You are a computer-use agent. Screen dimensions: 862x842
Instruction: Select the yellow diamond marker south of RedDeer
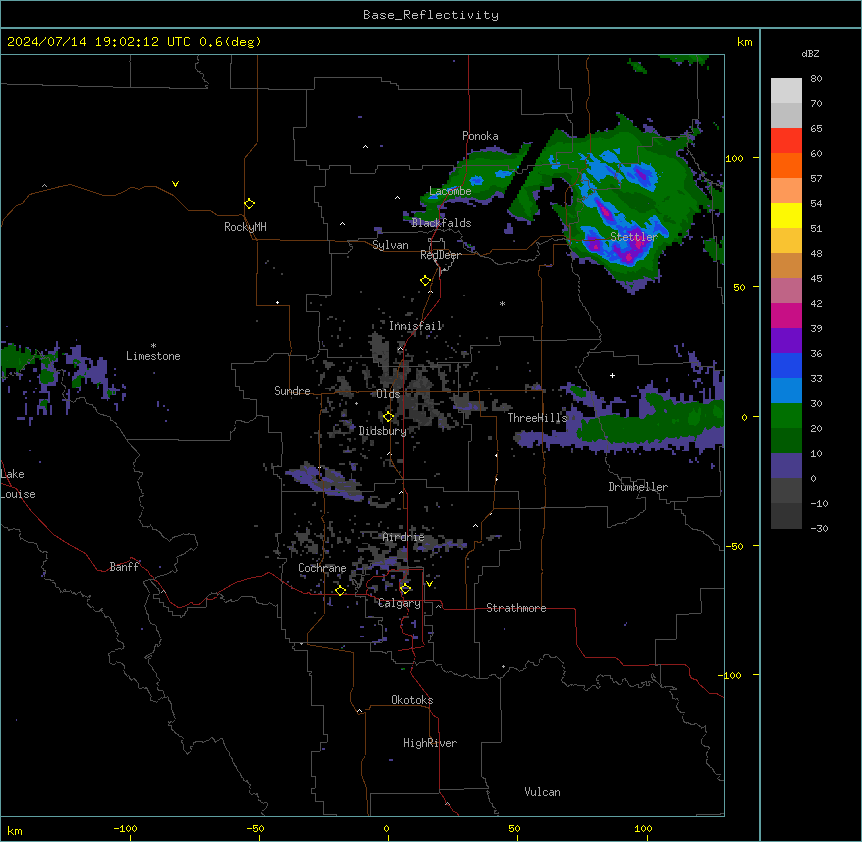pyautogui.click(x=426, y=281)
